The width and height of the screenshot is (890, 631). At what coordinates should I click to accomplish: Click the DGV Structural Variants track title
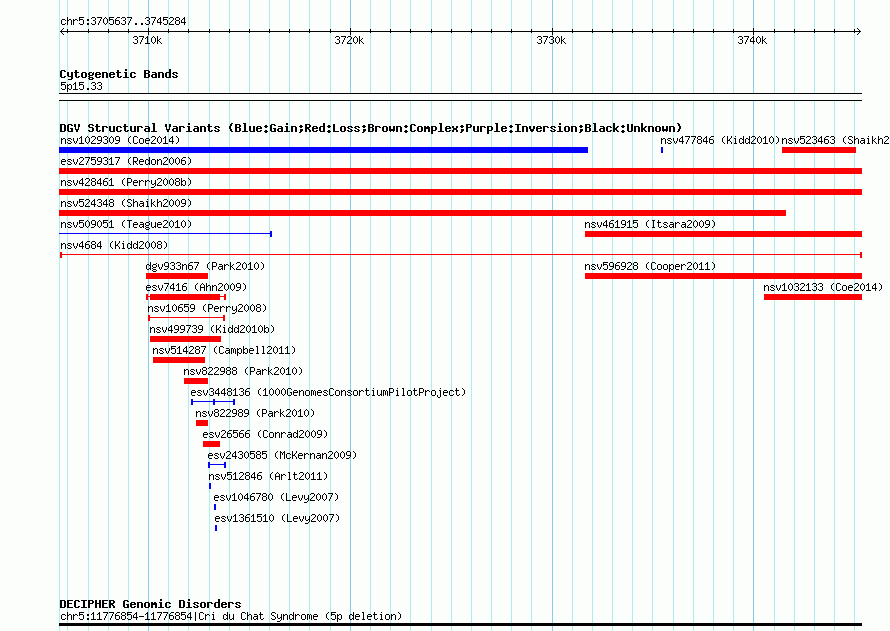[x=371, y=128]
